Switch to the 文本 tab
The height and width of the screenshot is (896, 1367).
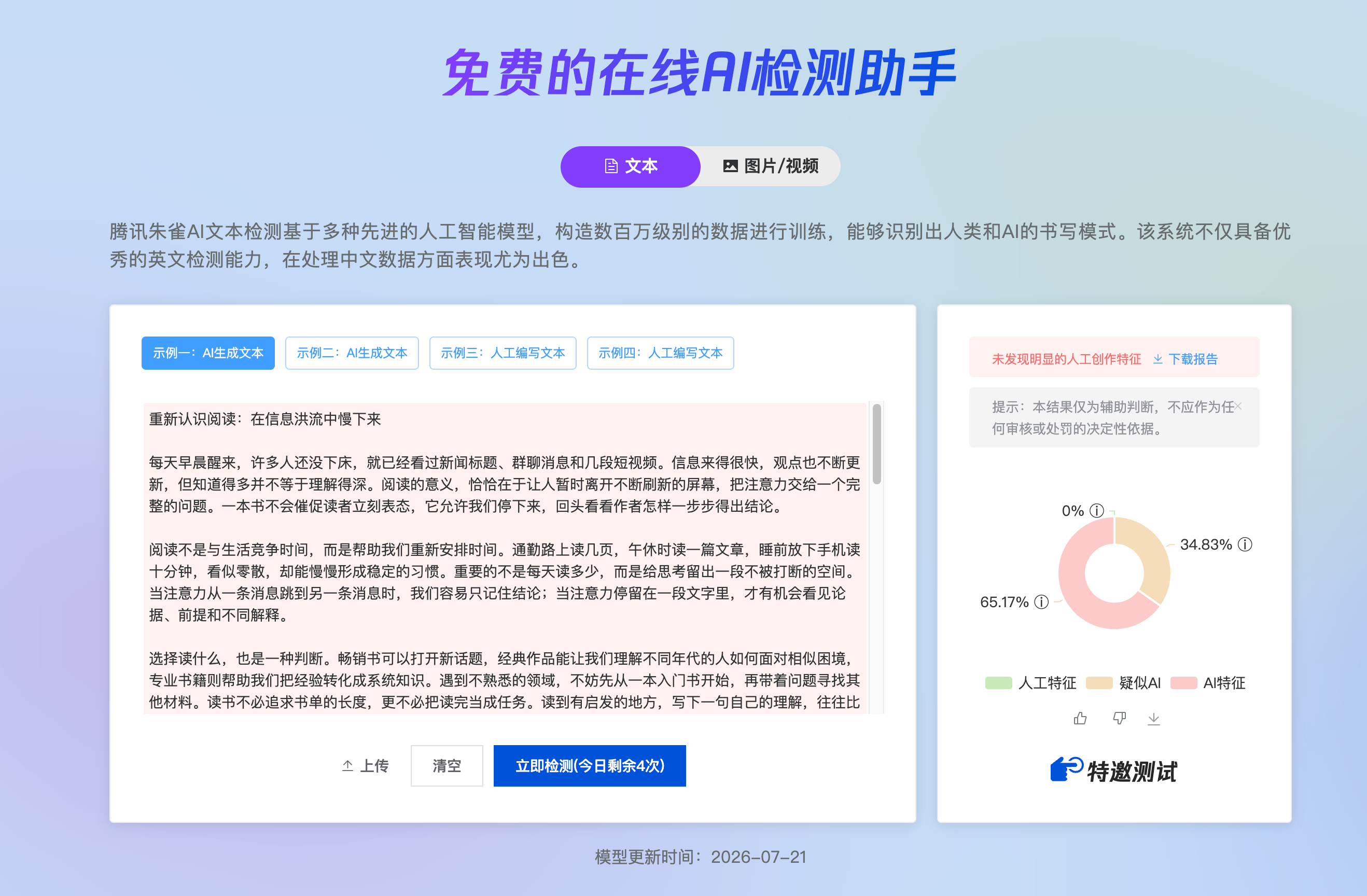tap(630, 166)
